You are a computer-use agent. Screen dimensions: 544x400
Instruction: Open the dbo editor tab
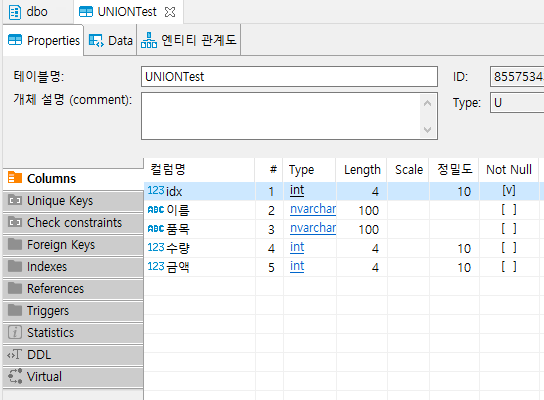point(37,12)
